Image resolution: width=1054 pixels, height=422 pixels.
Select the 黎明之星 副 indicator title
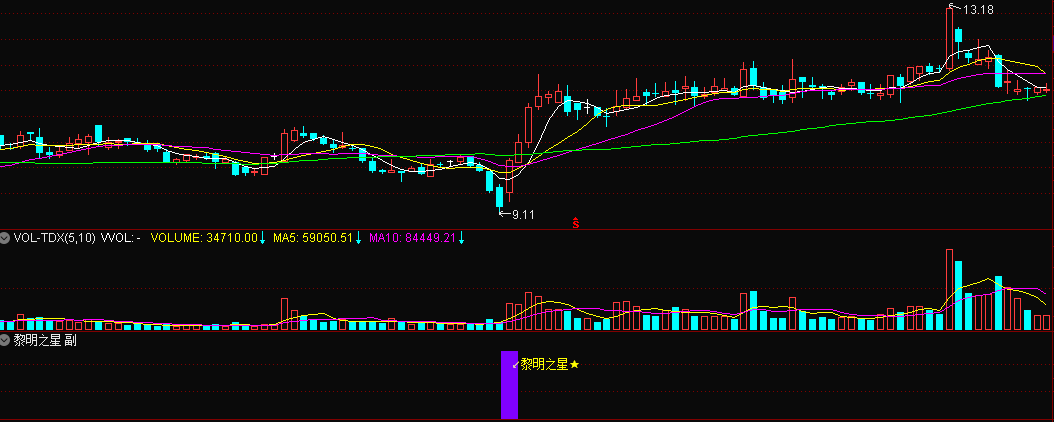coord(45,340)
